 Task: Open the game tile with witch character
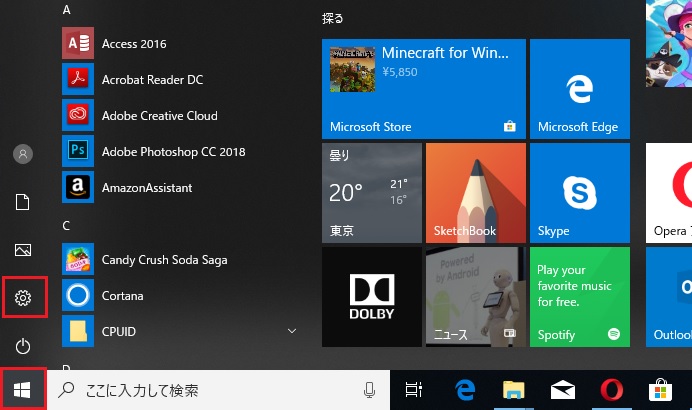click(x=669, y=43)
